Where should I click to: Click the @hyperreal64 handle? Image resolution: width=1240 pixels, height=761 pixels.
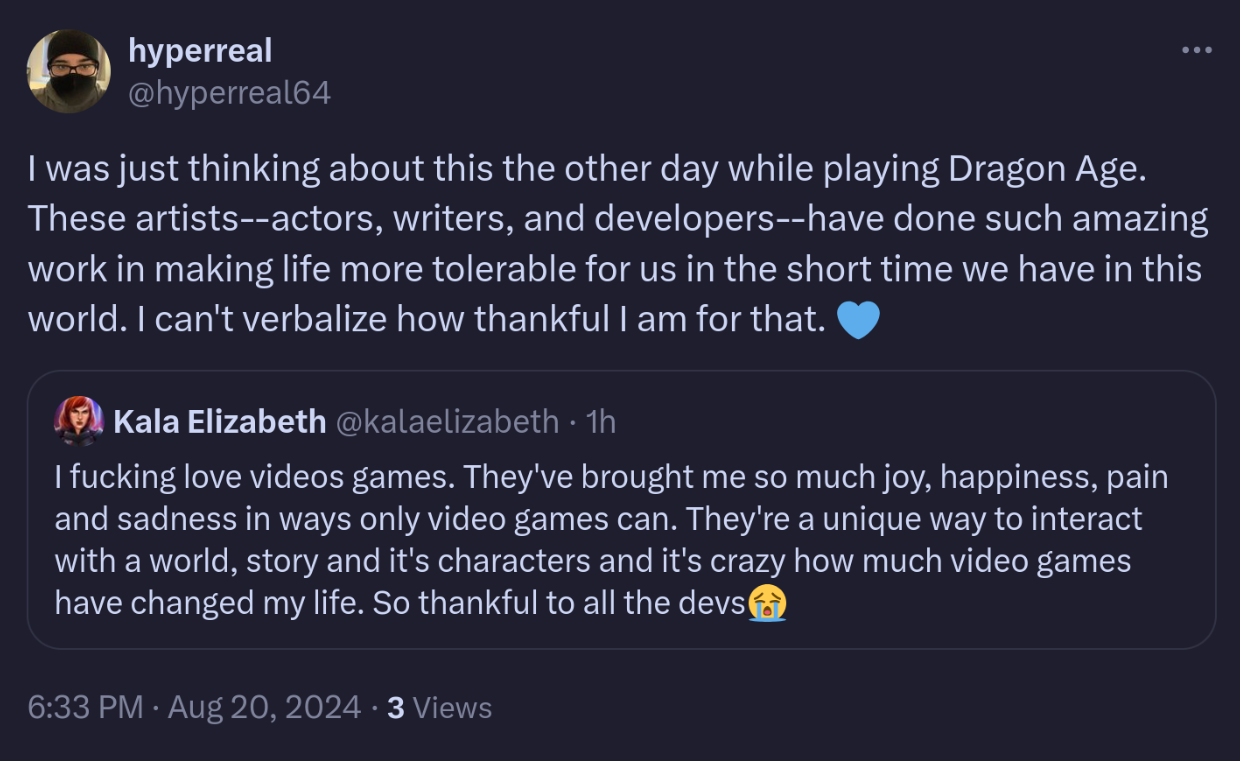click(x=229, y=93)
